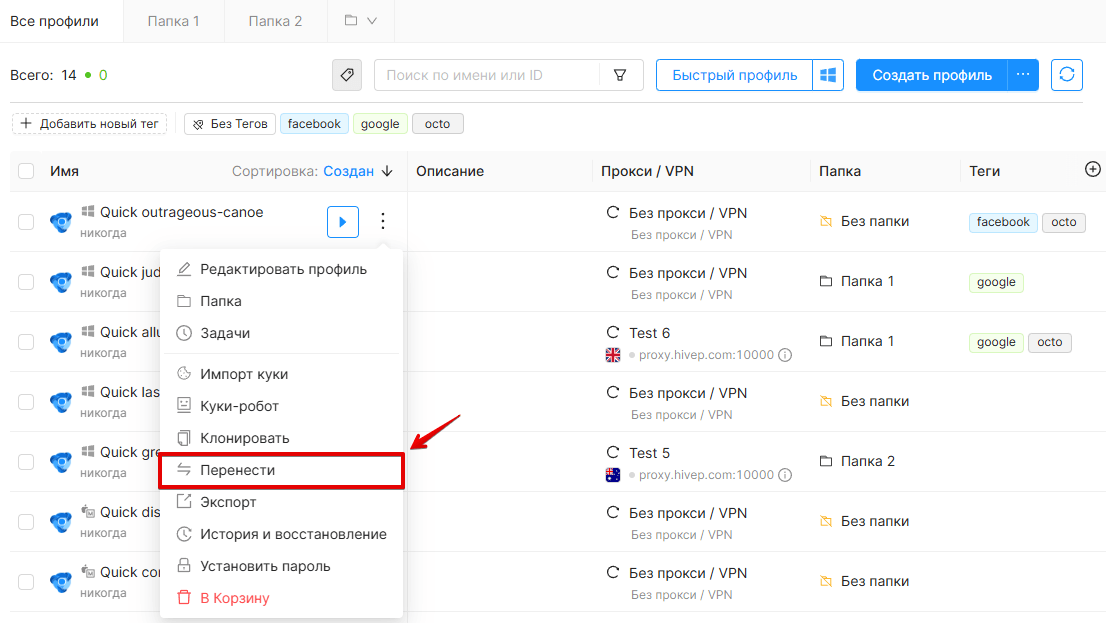Focus the Поиск по имени или ID field
The width and height of the screenshot is (1106, 623).
(487, 75)
